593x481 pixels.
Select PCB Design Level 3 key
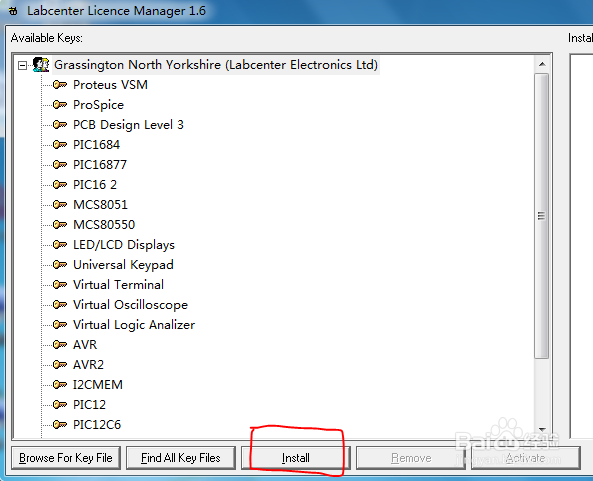tap(128, 125)
